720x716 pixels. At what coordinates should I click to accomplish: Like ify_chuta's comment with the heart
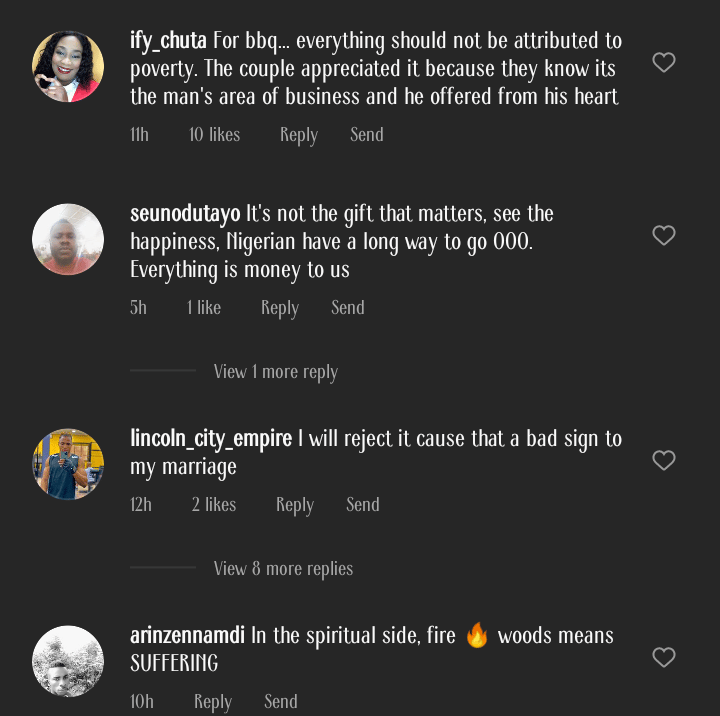[x=664, y=63]
